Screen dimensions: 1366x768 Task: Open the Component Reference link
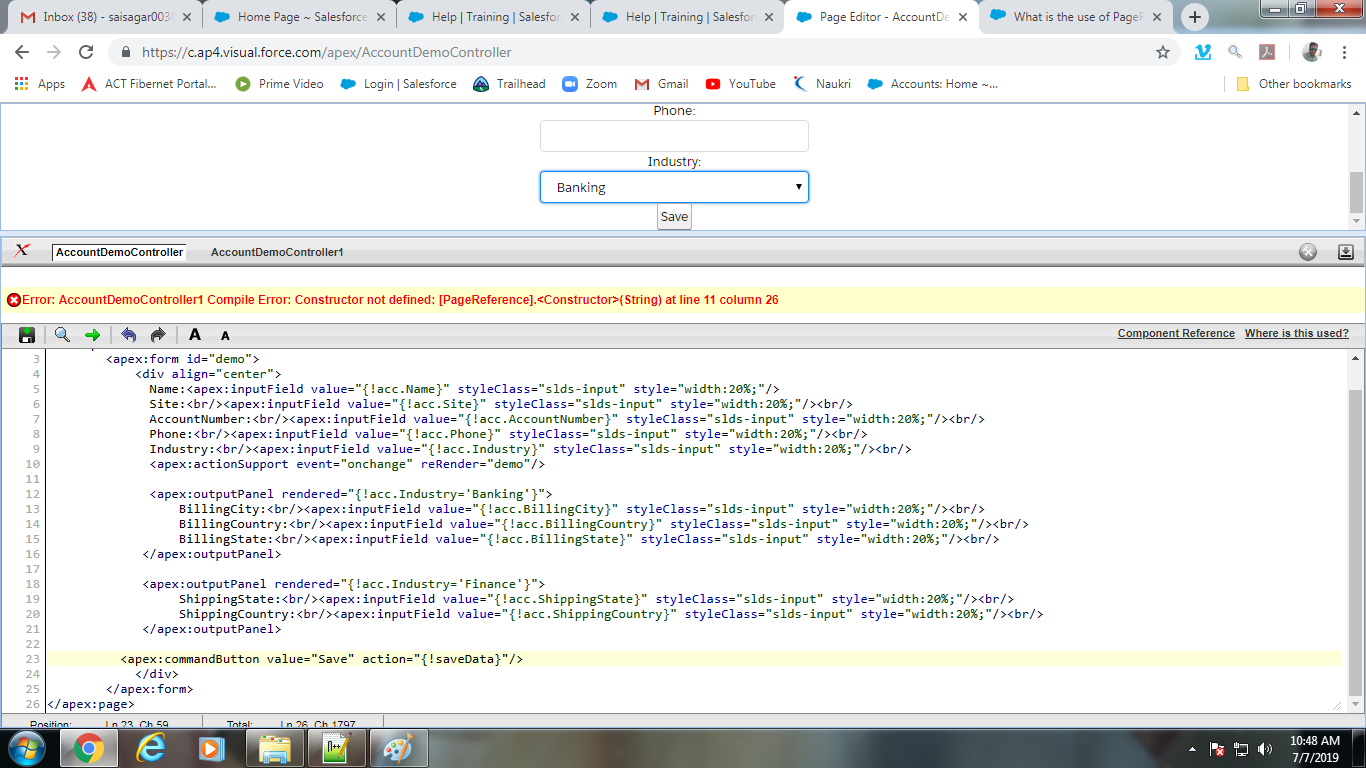coord(1176,334)
